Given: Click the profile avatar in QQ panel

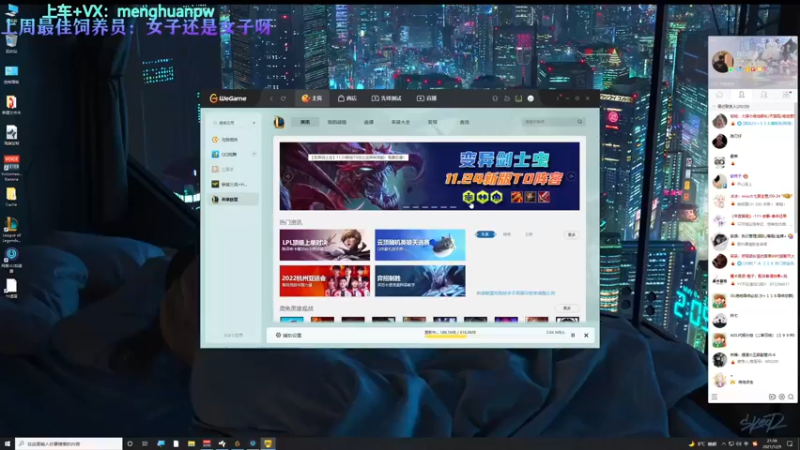Looking at the screenshot, I should click(722, 61).
